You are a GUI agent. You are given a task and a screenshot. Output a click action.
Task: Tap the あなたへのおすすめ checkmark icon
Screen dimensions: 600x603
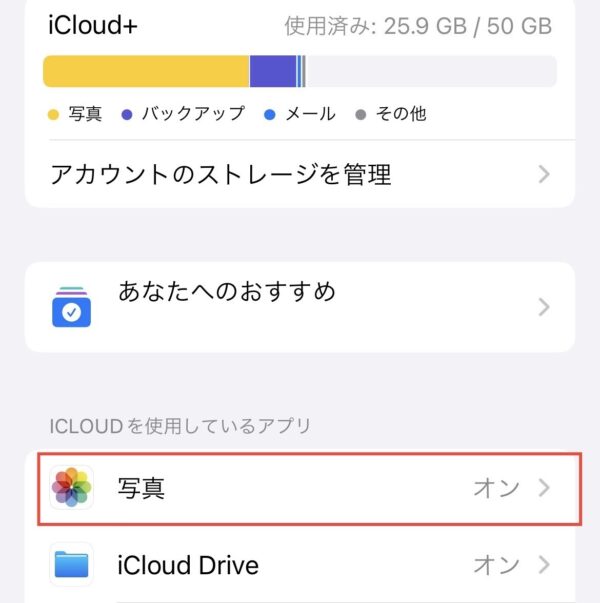pyautogui.click(x=72, y=306)
